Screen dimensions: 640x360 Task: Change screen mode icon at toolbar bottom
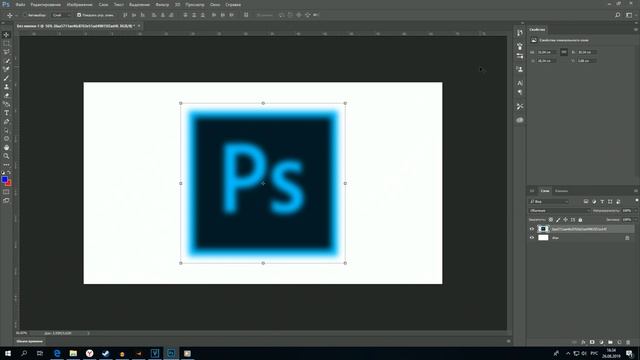click(x=6, y=200)
